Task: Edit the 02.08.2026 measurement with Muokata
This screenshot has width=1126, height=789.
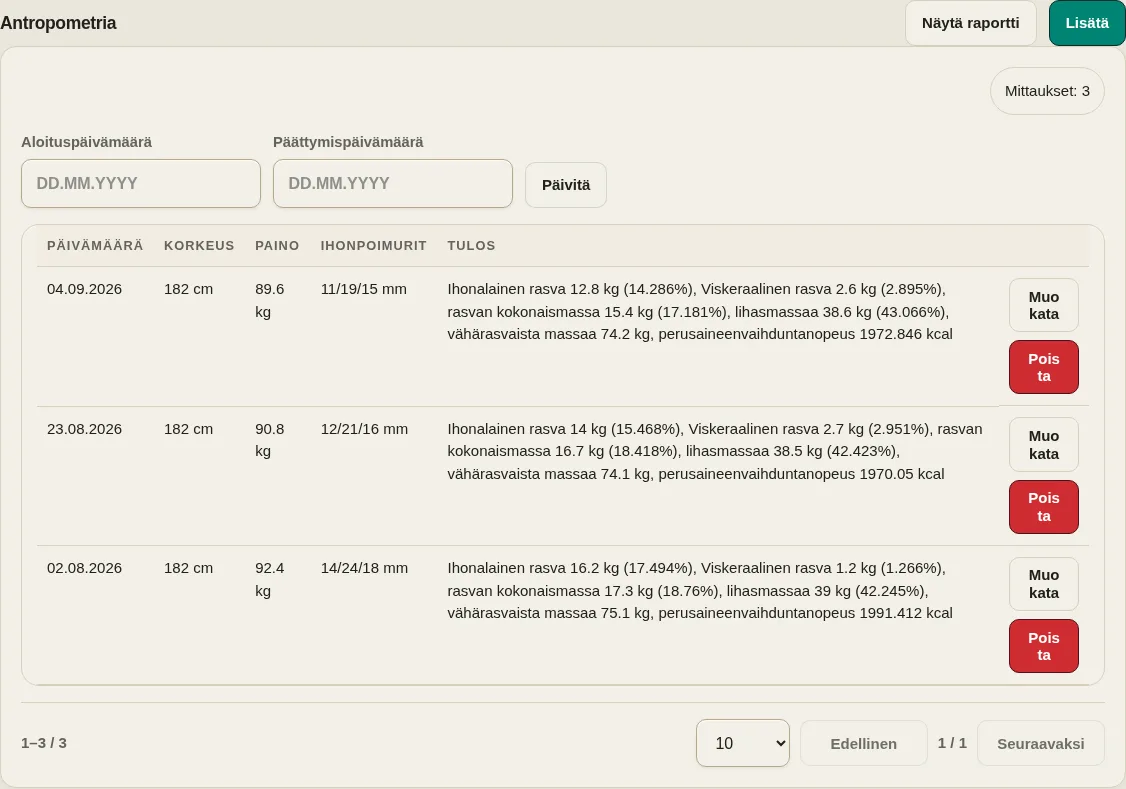Action: tap(1043, 584)
